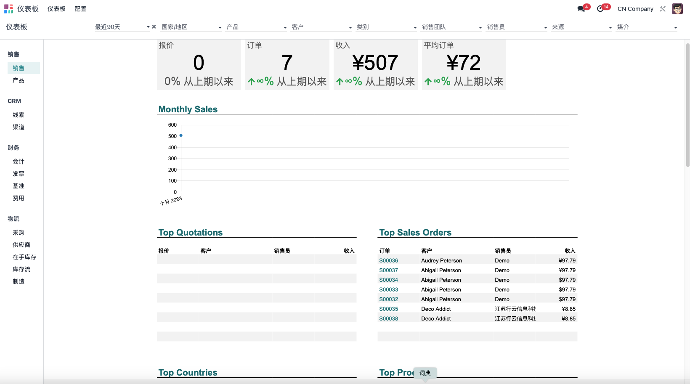
Task: Open the 销售团队 filter dropdown
Action: [x=451, y=27]
